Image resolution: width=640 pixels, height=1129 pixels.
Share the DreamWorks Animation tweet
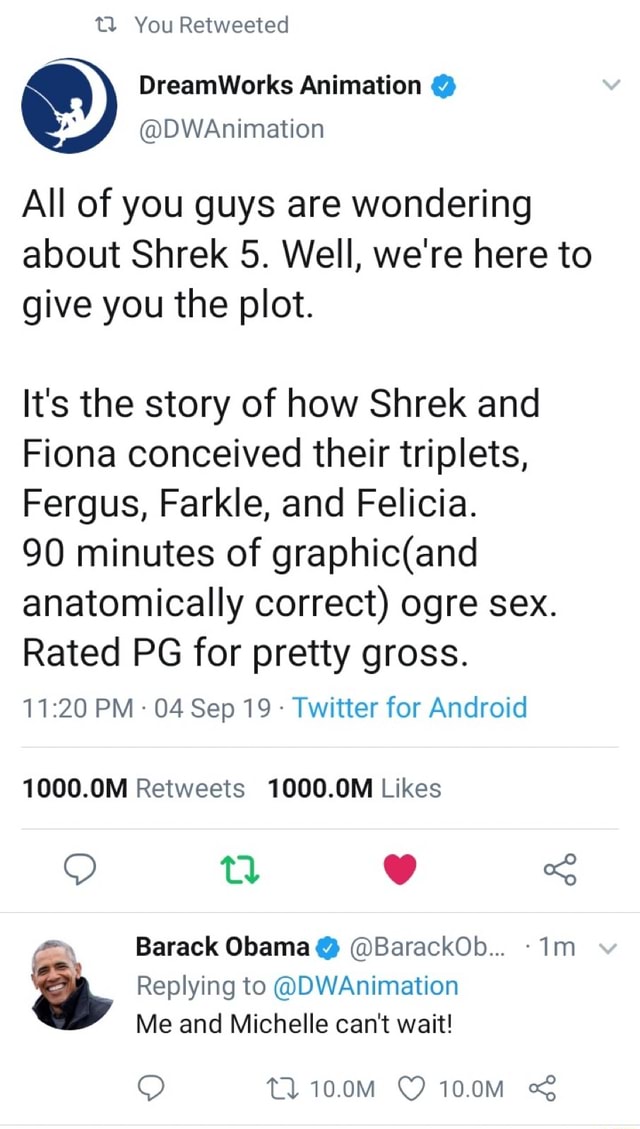pos(560,870)
